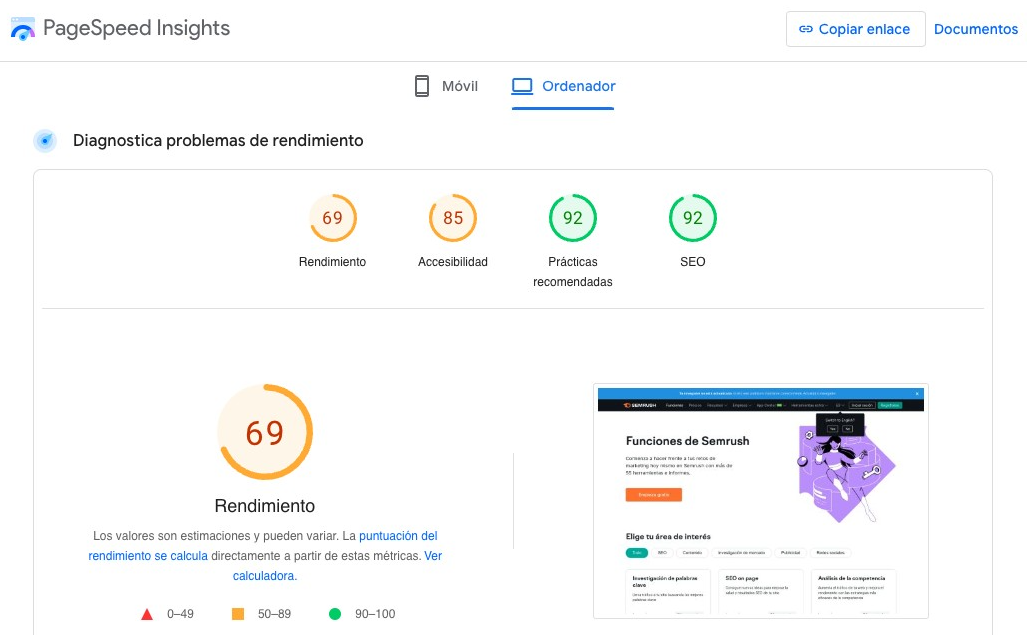Click the PageSpeed Insights logo icon
Viewport: 1027px width, 635px height.
[23, 29]
